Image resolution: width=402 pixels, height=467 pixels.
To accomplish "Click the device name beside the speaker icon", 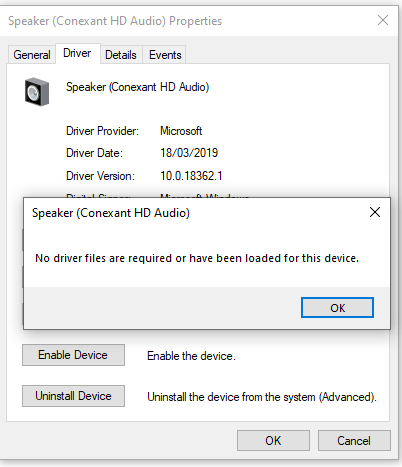I will click(x=137, y=87).
